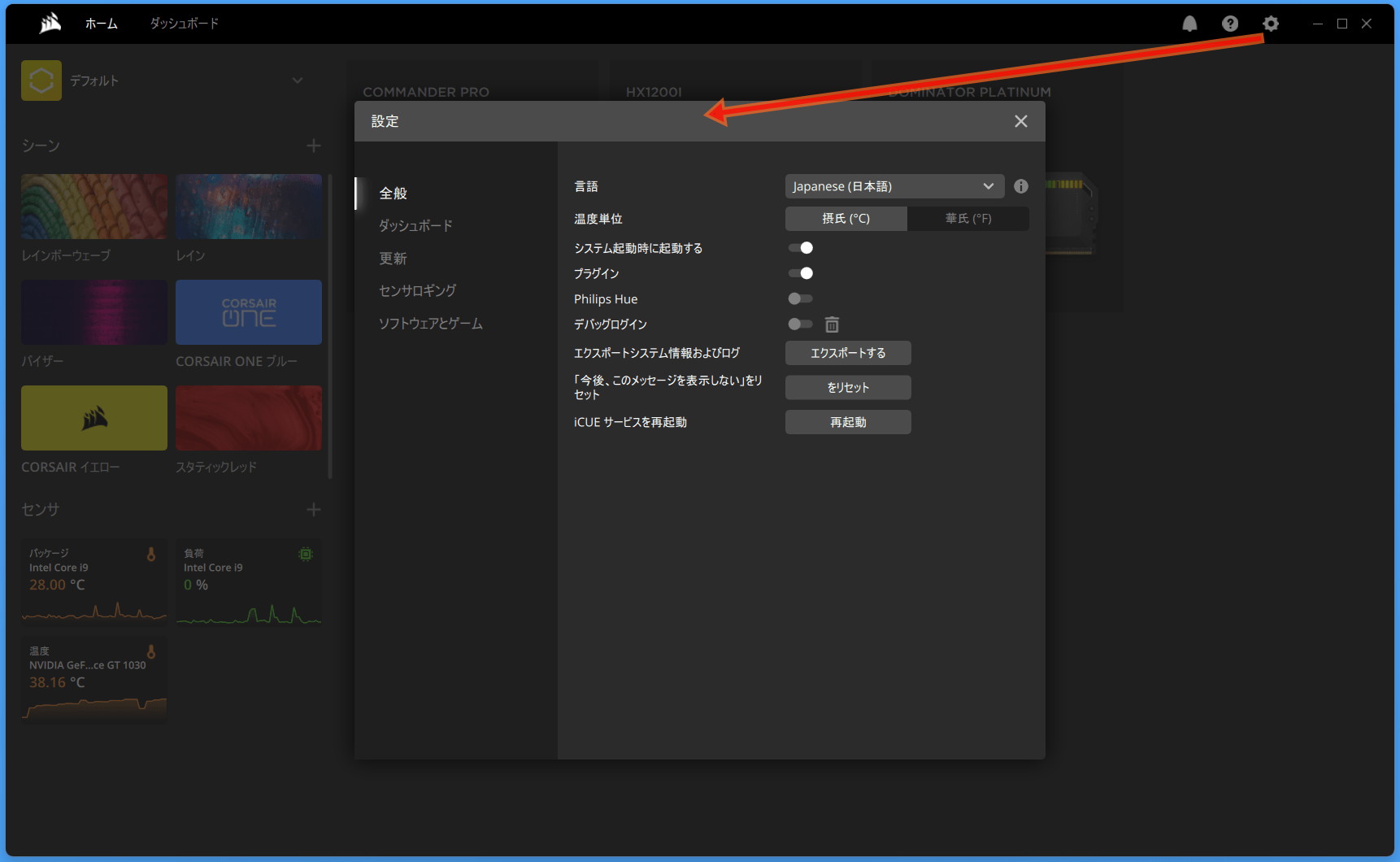The height and width of the screenshot is (862, 1400).
Task: Select the CORSAIR イエロー scene
Action: 94,418
